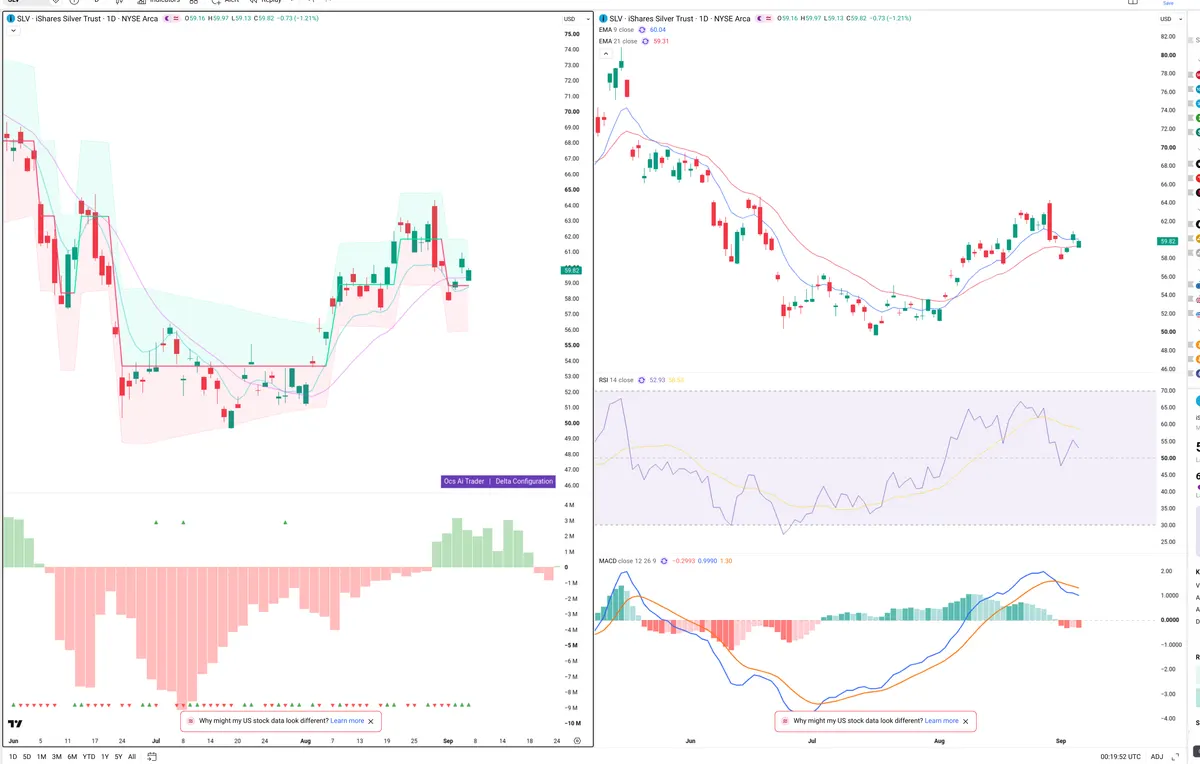This screenshot has width=1200, height=764.
Task: Select the EMA 9 close indicator legend
Action: 616,30
